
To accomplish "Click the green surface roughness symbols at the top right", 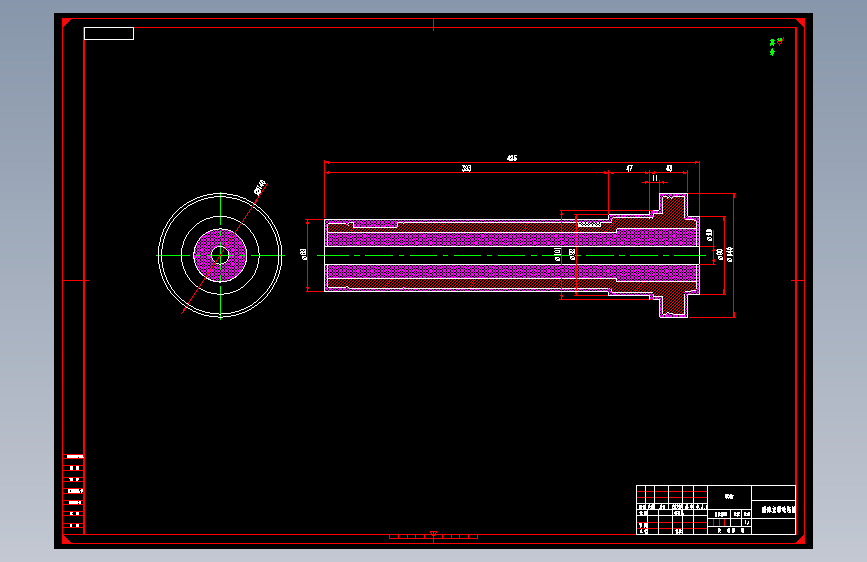I will (x=776, y=47).
